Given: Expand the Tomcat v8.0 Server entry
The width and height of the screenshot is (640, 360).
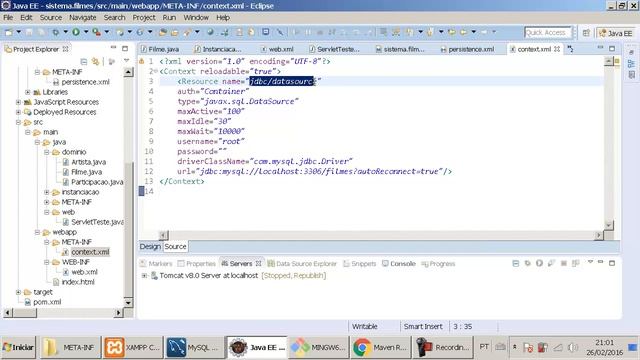Looking at the screenshot, I should (x=144, y=276).
